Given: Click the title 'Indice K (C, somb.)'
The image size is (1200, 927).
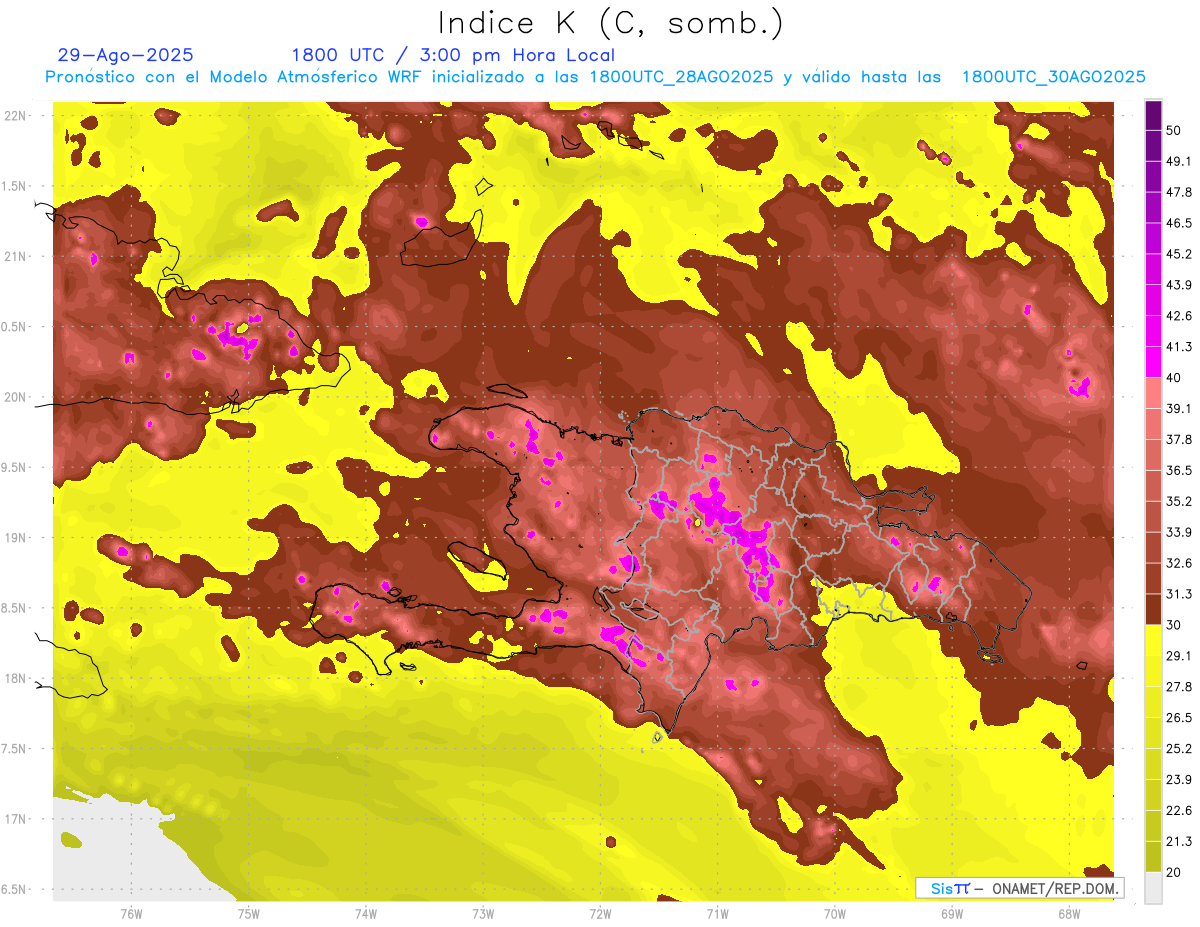Looking at the screenshot, I should 611,23.
